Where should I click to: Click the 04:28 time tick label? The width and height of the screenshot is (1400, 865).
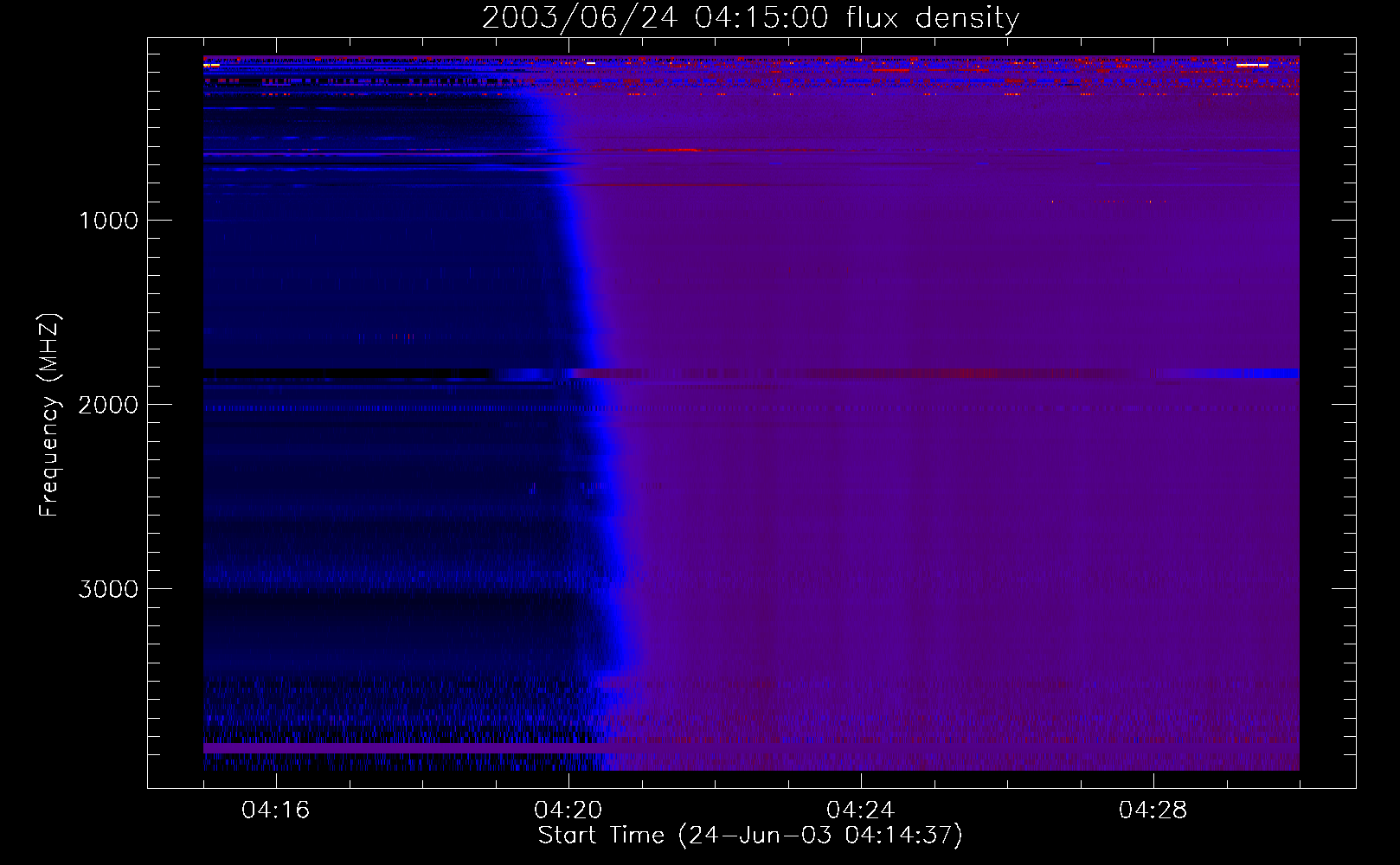pyautogui.click(x=1153, y=811)
